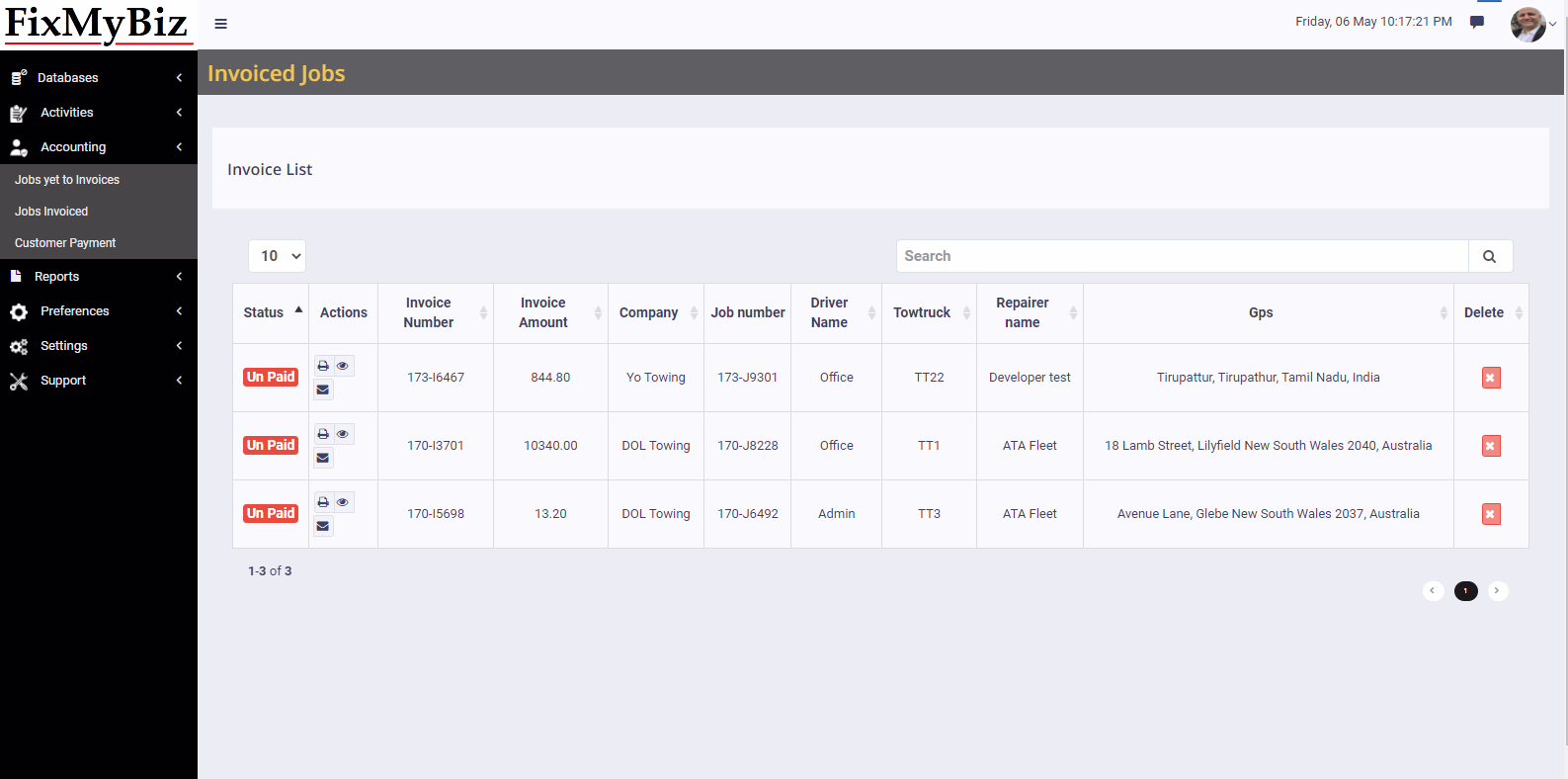Open the rows-per-page dropdown

(277, 256)
